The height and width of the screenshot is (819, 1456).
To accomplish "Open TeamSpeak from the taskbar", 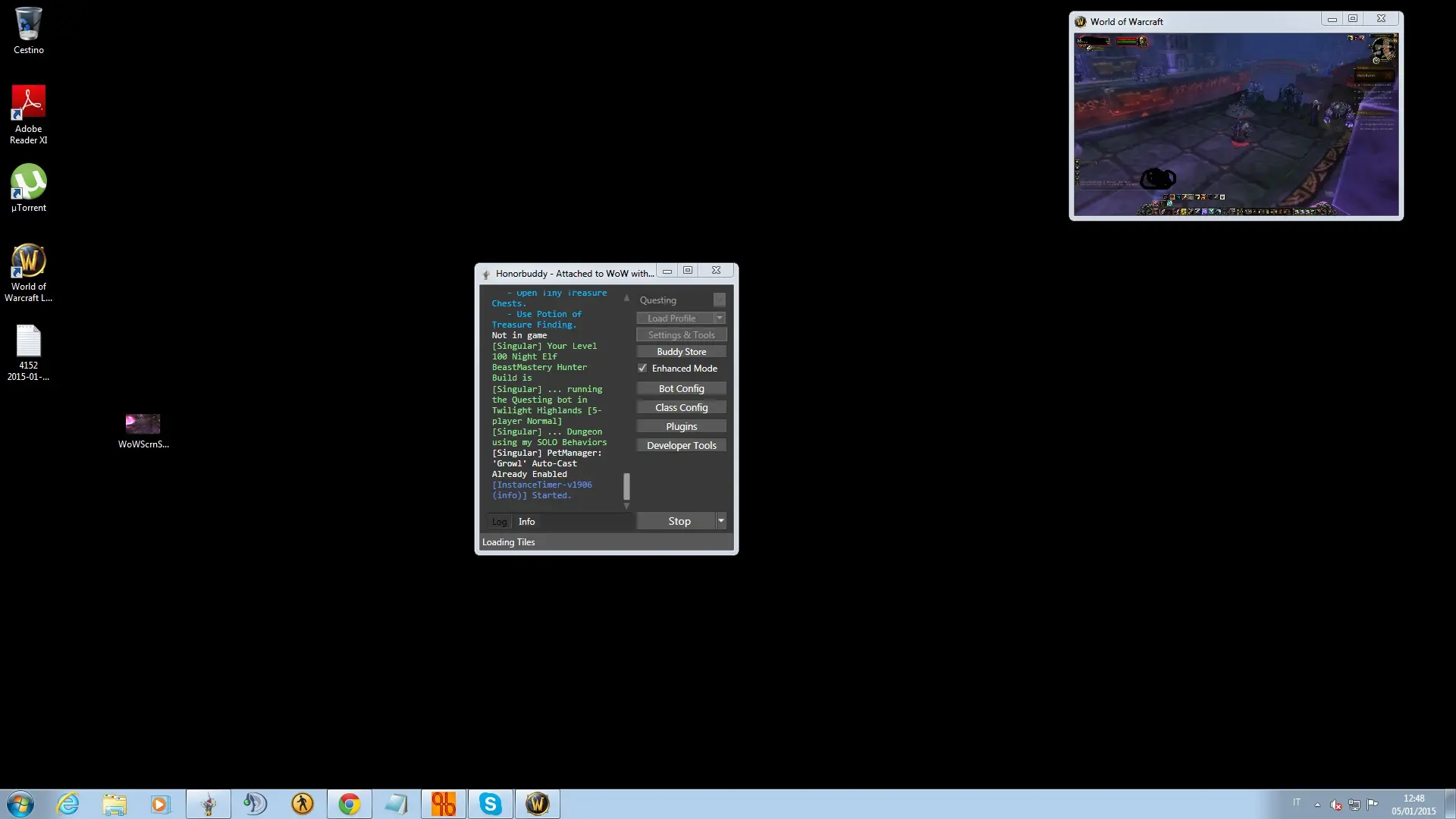I will click(x=255, y=804).
